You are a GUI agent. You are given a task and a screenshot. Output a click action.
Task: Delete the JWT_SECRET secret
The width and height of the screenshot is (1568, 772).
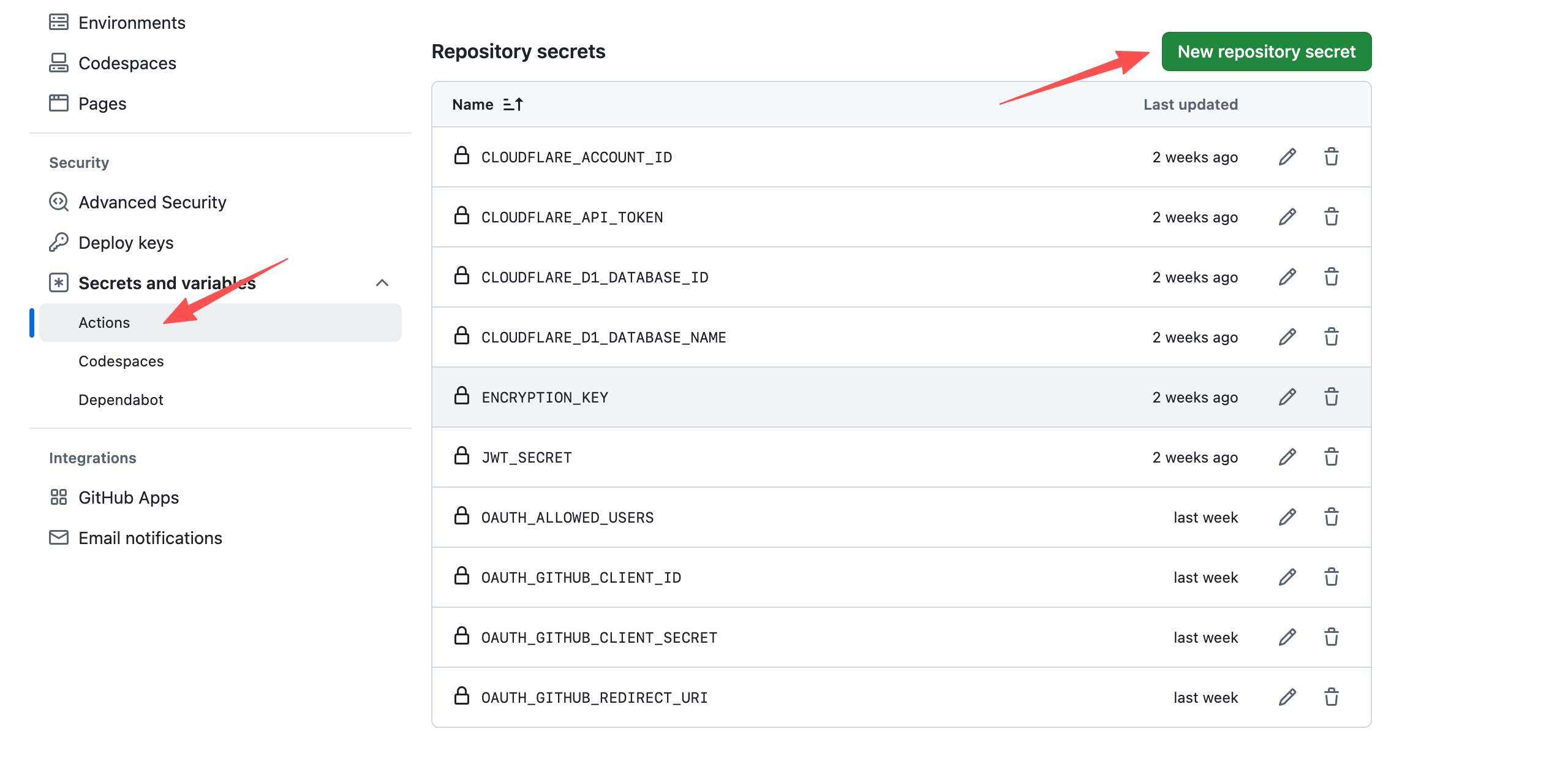pyautogui.click(x=1331, y=457)
